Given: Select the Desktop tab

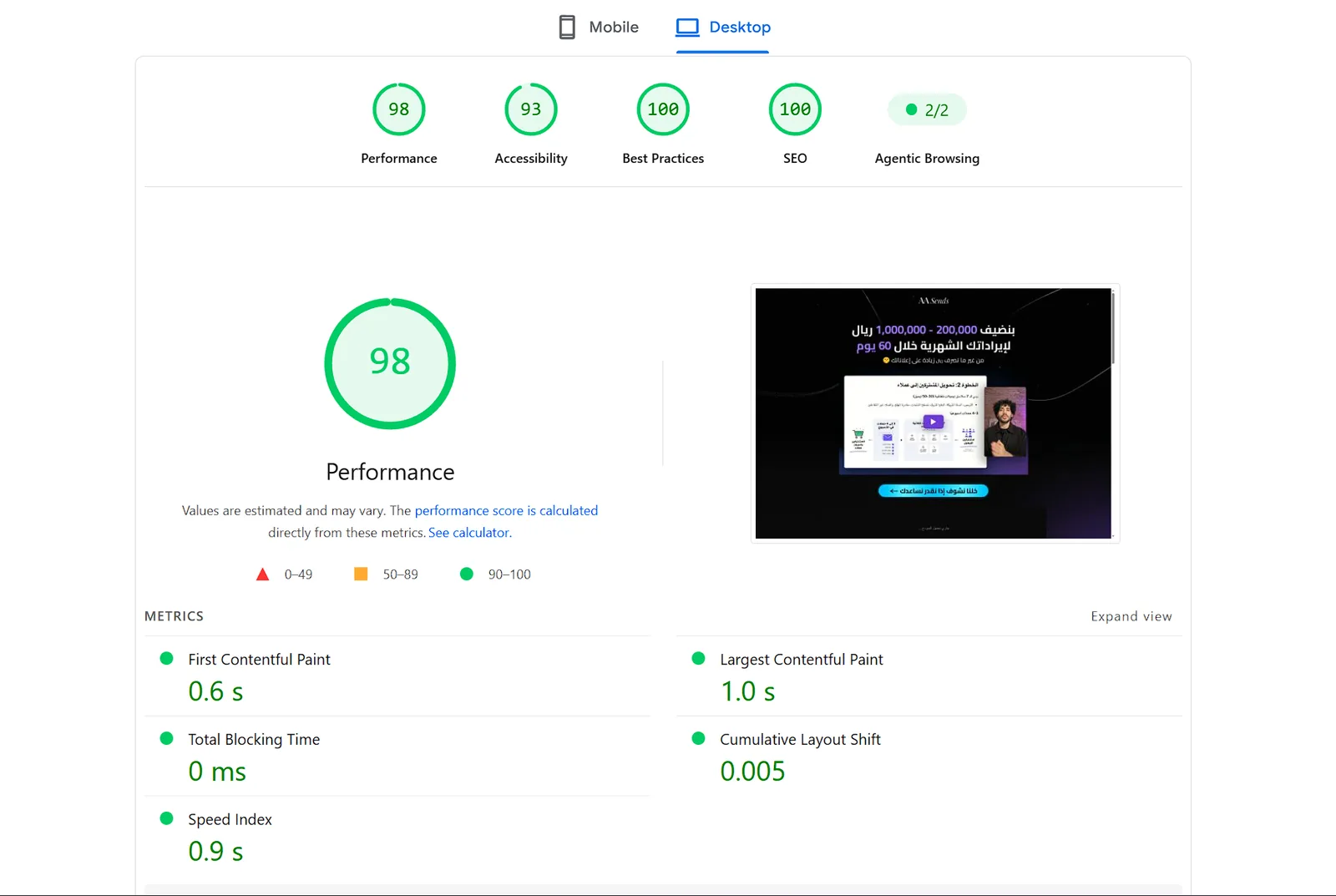Looking at the screenshot, I should (x=723, y=27).
